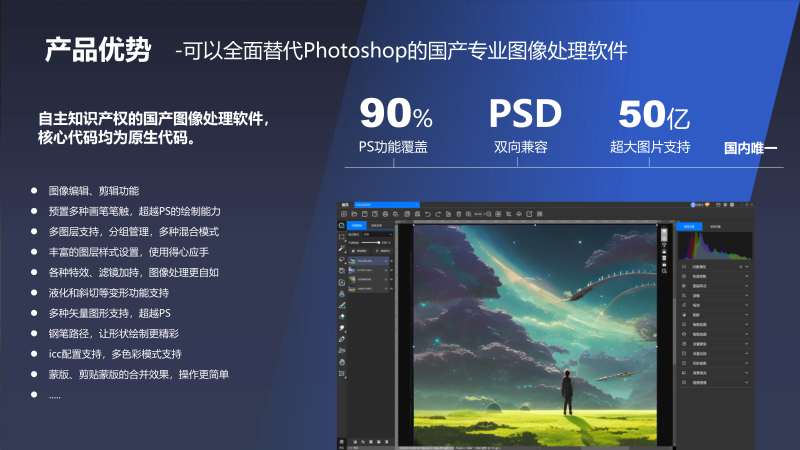Open the blend mode dropdown in layers panel
The image size is (800, 450).
coord(377,234)
